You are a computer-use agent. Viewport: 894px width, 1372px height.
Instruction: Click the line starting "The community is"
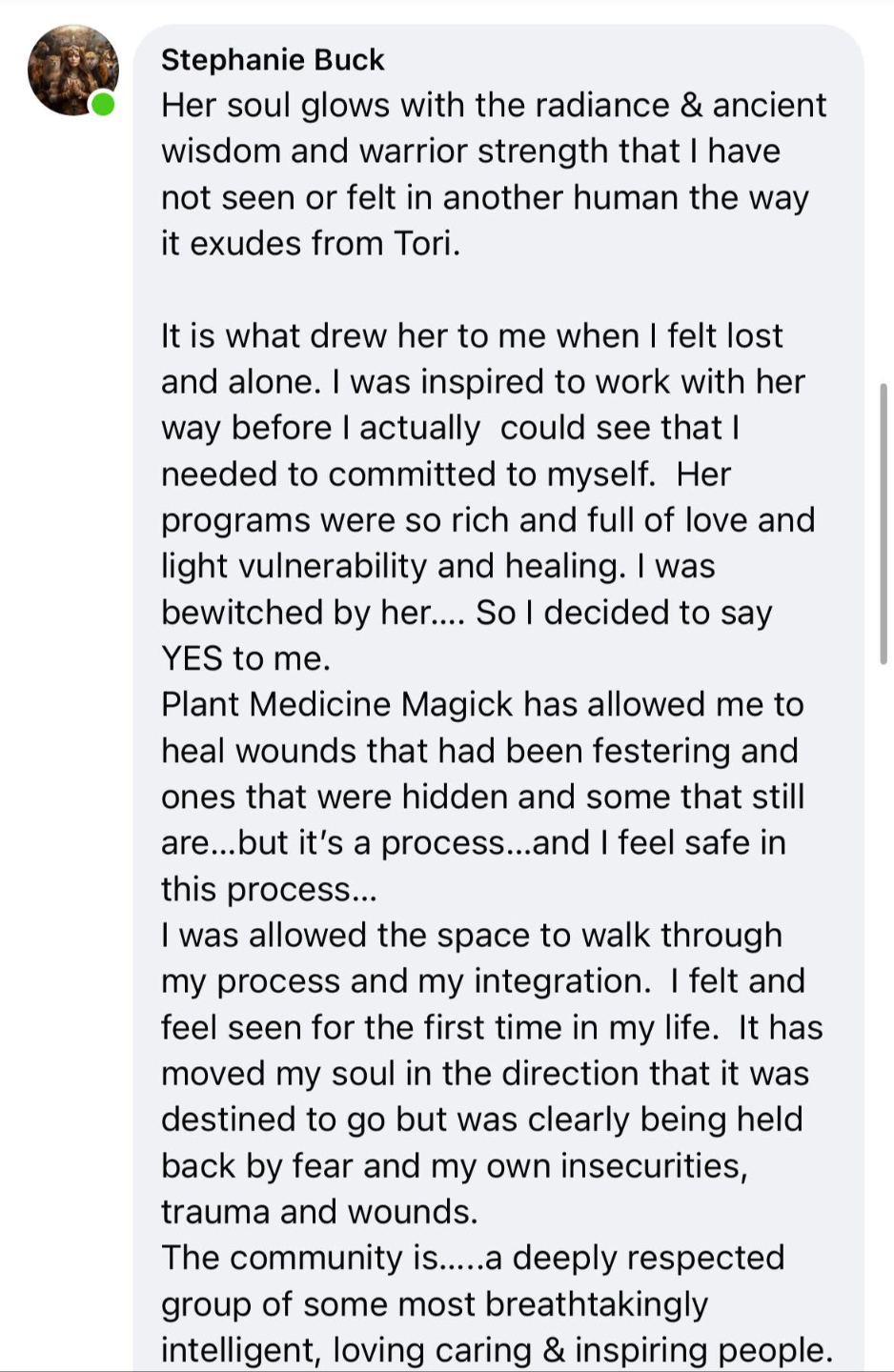(x=472, y=1259)
